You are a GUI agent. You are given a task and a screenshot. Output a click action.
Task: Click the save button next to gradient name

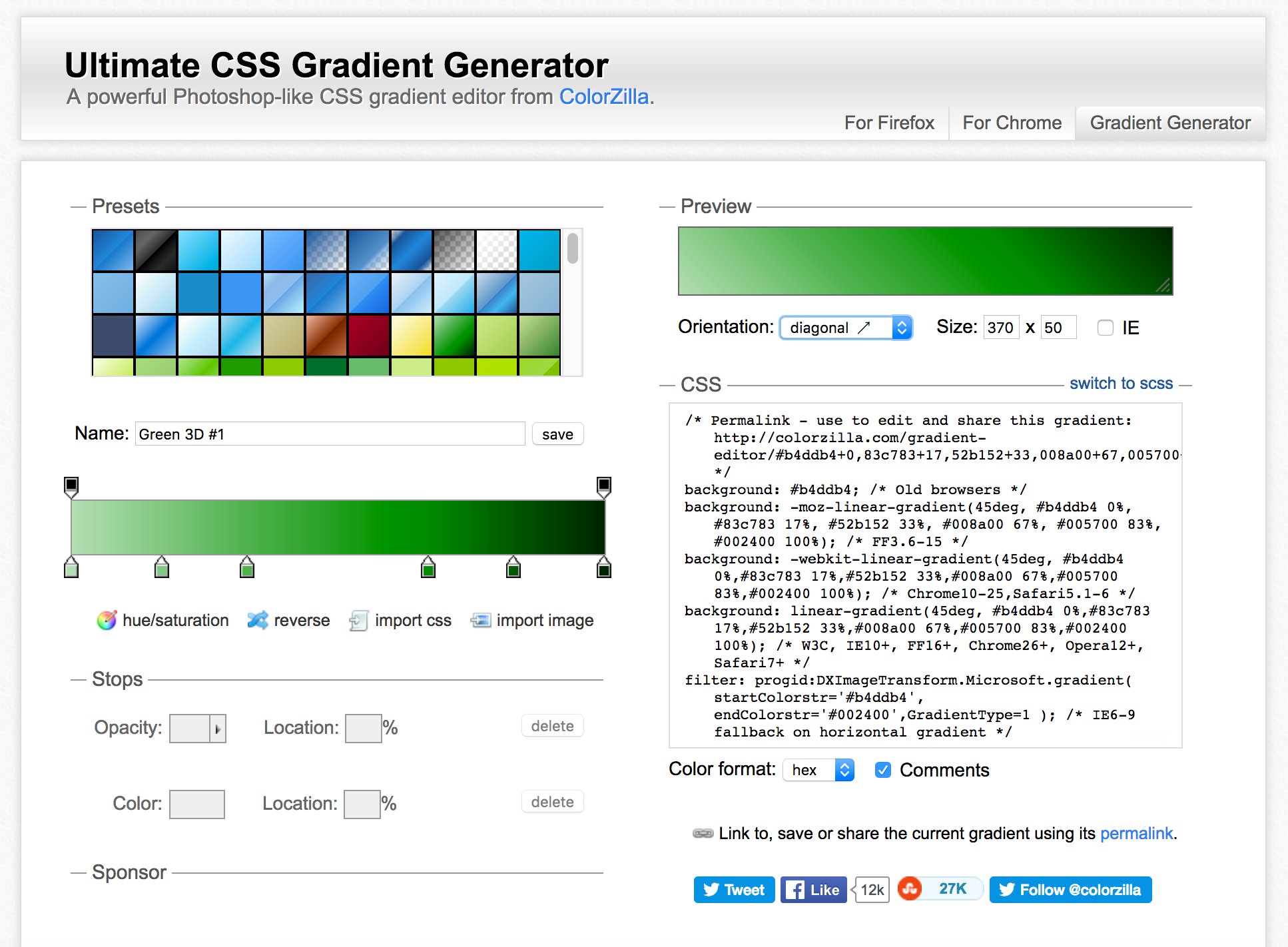click(557, 434)
